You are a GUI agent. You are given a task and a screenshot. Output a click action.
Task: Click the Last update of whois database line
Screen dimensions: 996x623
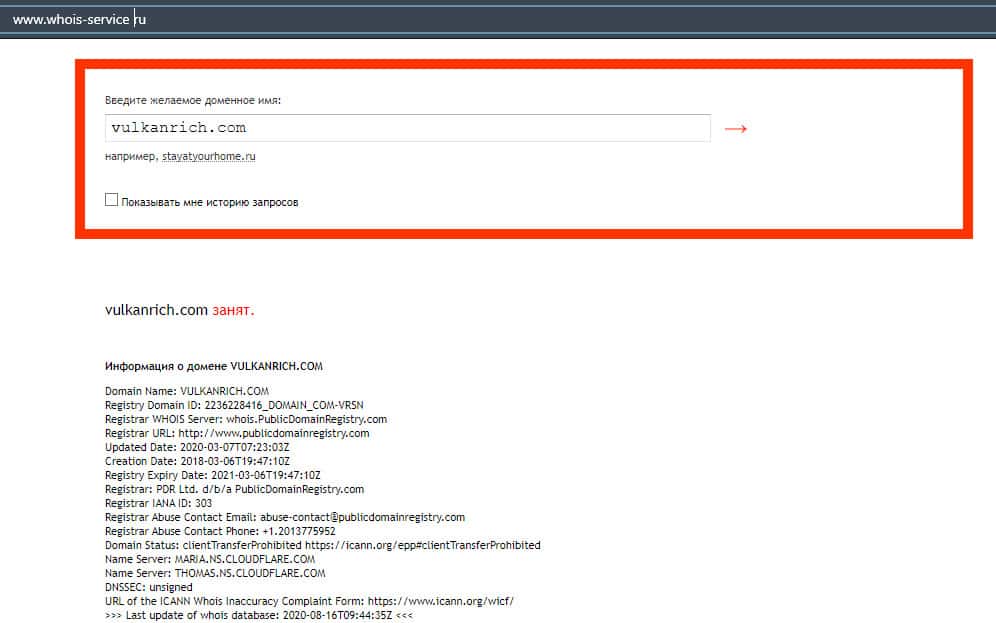coord(259,615)
